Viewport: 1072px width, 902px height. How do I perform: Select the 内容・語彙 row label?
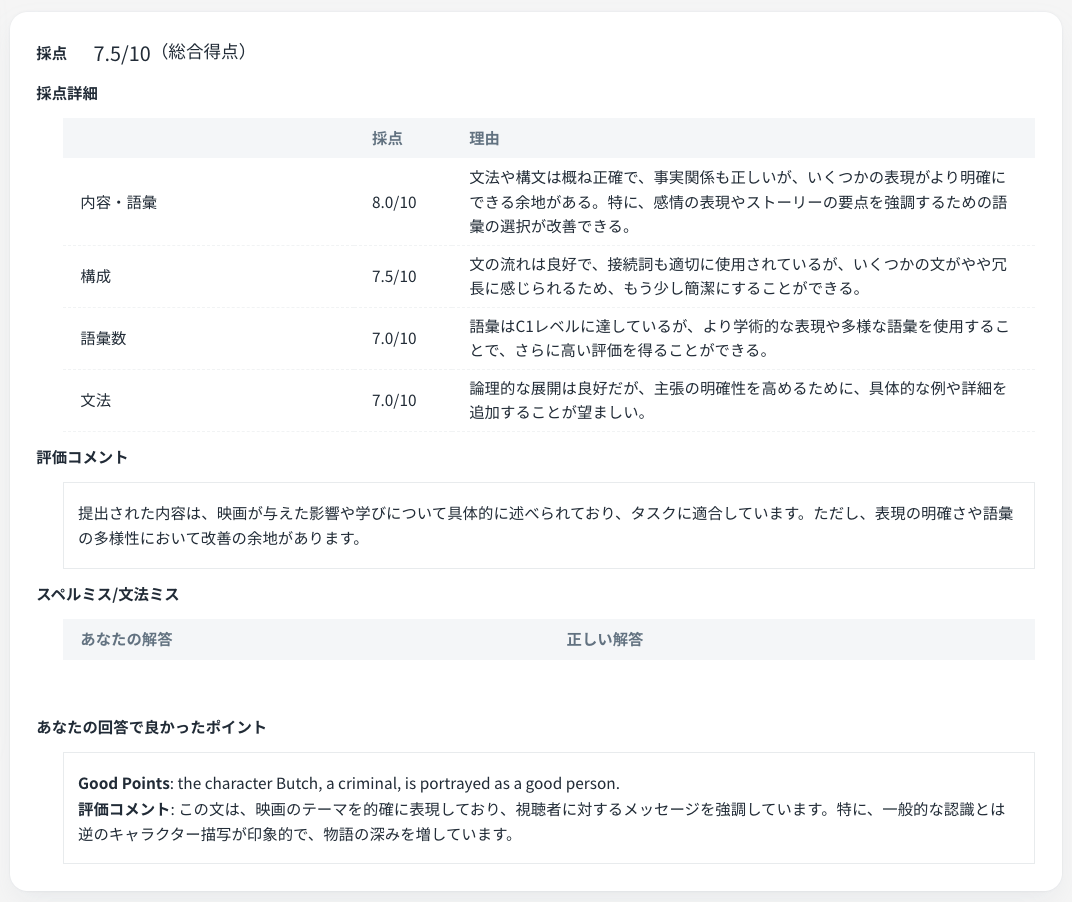pyautogui.click(x=119, y=202)
